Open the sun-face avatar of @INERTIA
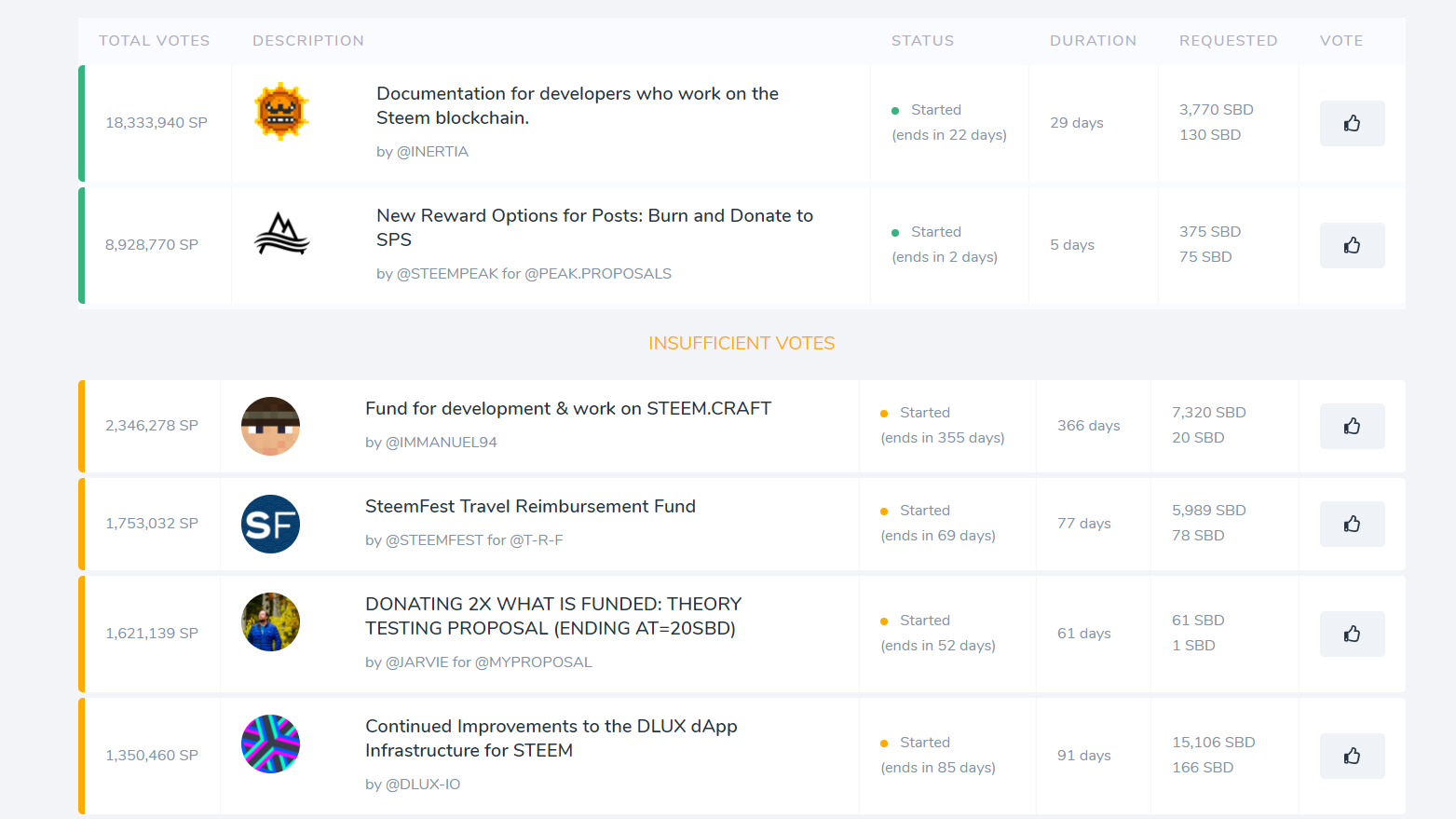Image resolution: width=1456 pixels, height=819 pixels. [281, 112]
